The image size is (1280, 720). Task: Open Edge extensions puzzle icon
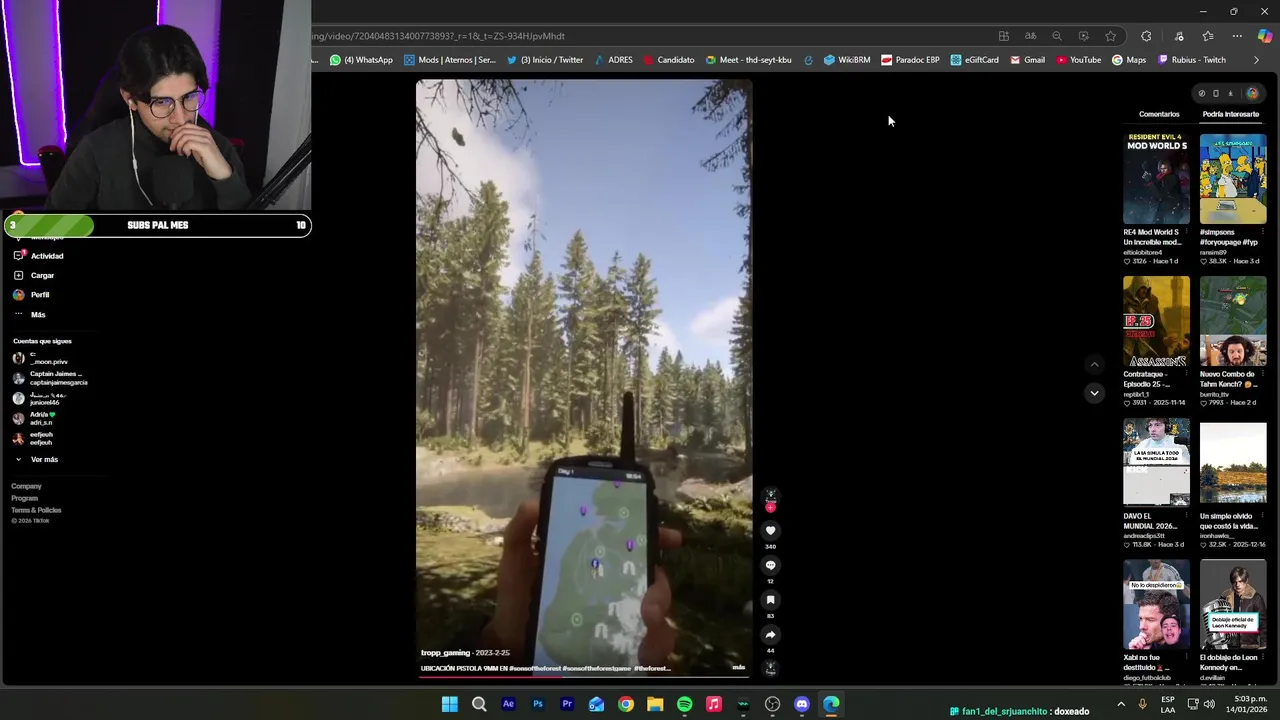pyautogui.click(x=1146, y=36)
